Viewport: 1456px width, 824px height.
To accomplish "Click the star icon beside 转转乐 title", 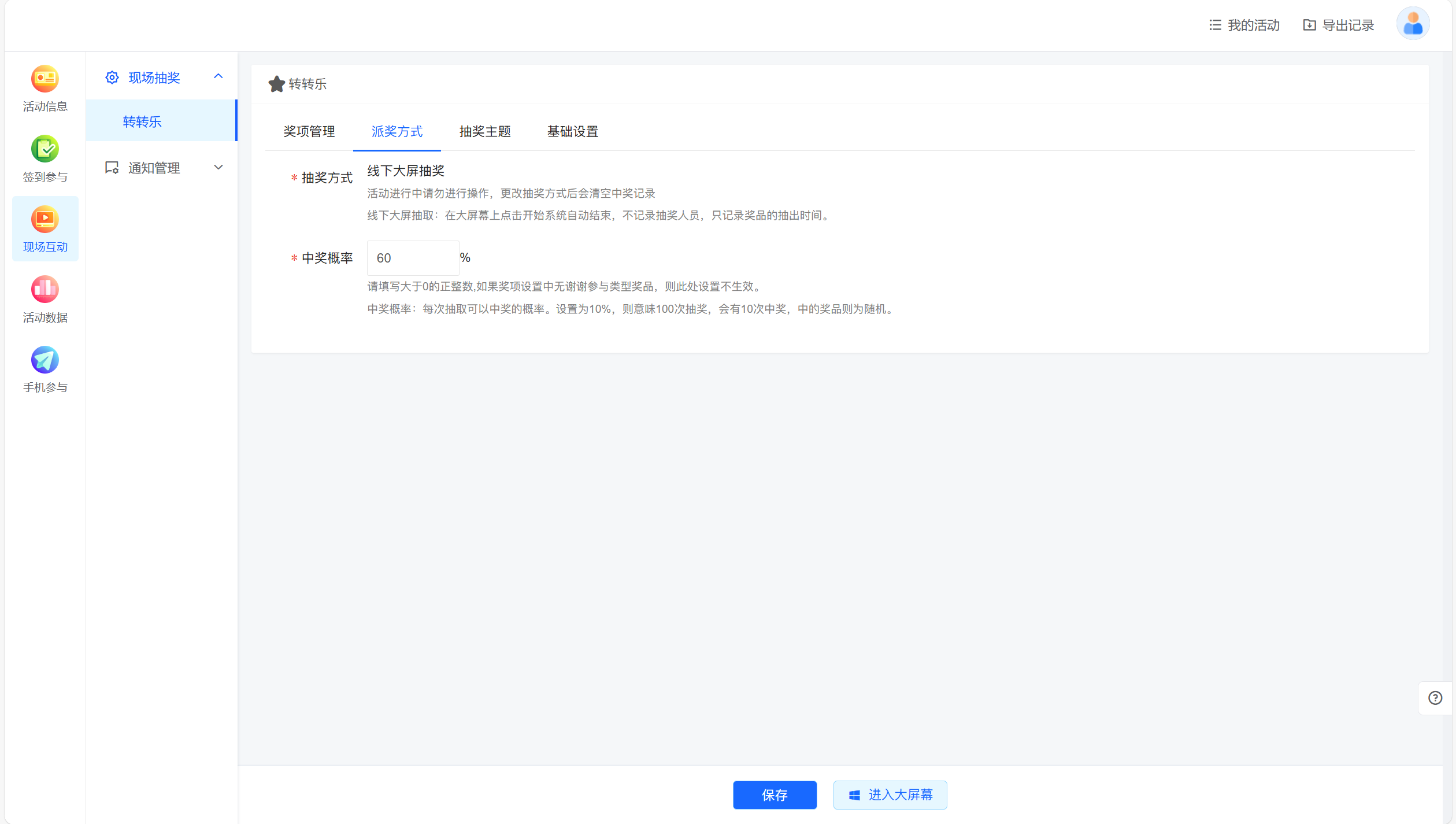I will click(276, 84).
